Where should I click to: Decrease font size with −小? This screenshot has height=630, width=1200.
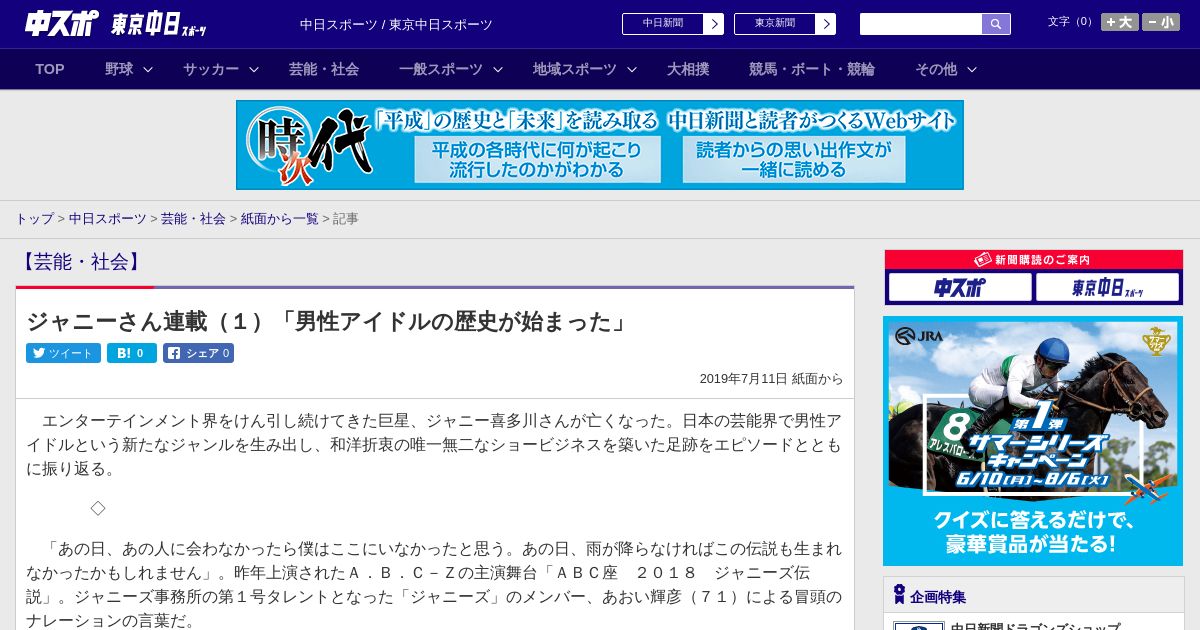click(1161, 22)
